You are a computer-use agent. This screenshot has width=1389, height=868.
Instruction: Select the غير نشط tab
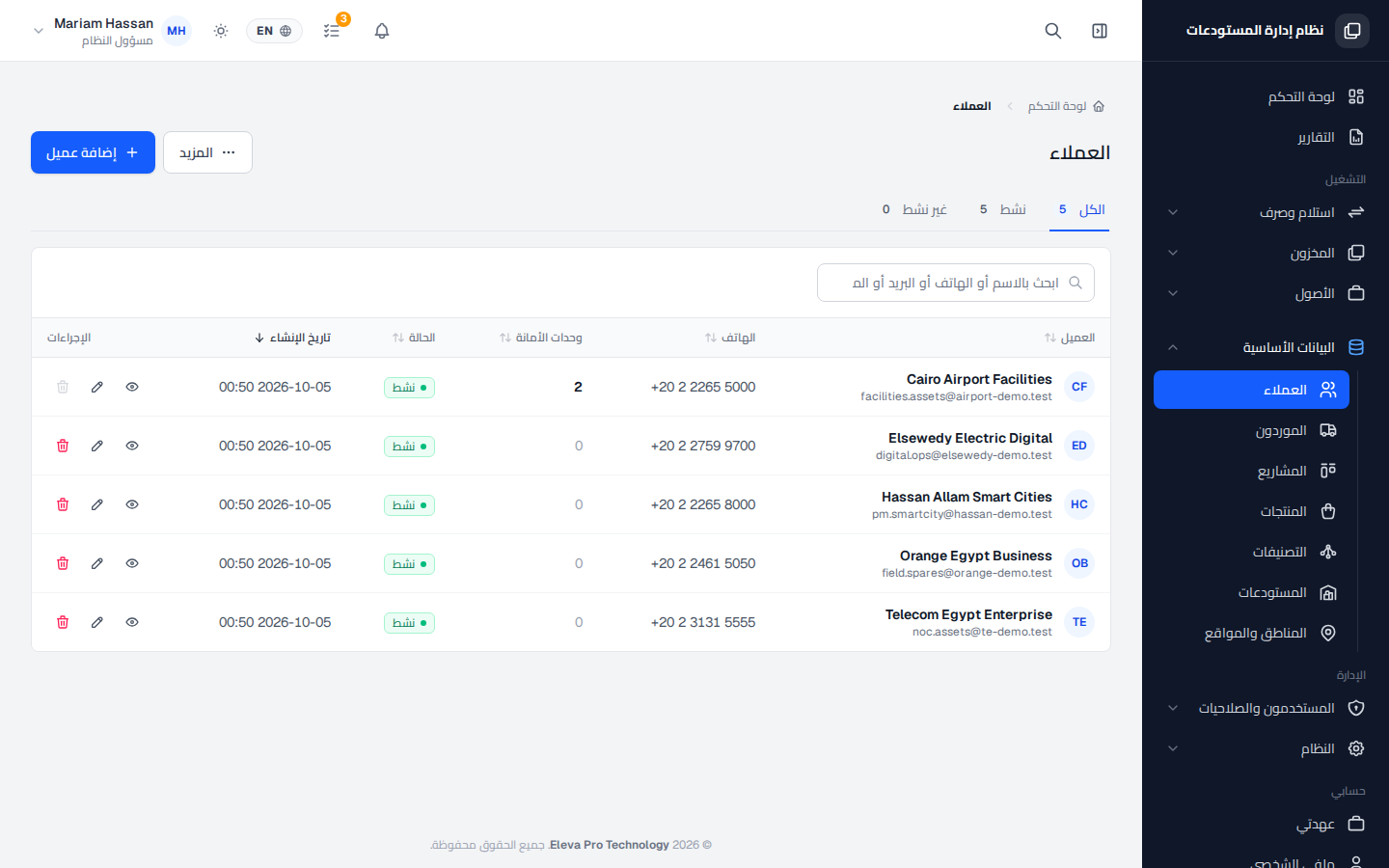tap(914, 209)
